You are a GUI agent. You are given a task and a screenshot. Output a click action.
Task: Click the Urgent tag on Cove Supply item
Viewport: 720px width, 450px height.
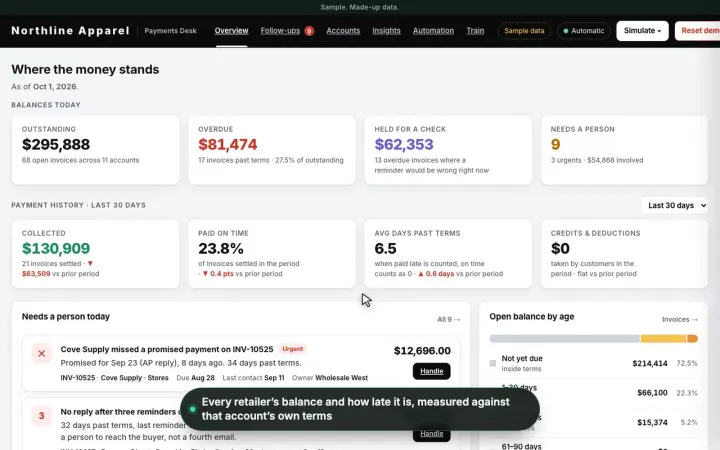(x=292, y=349)
